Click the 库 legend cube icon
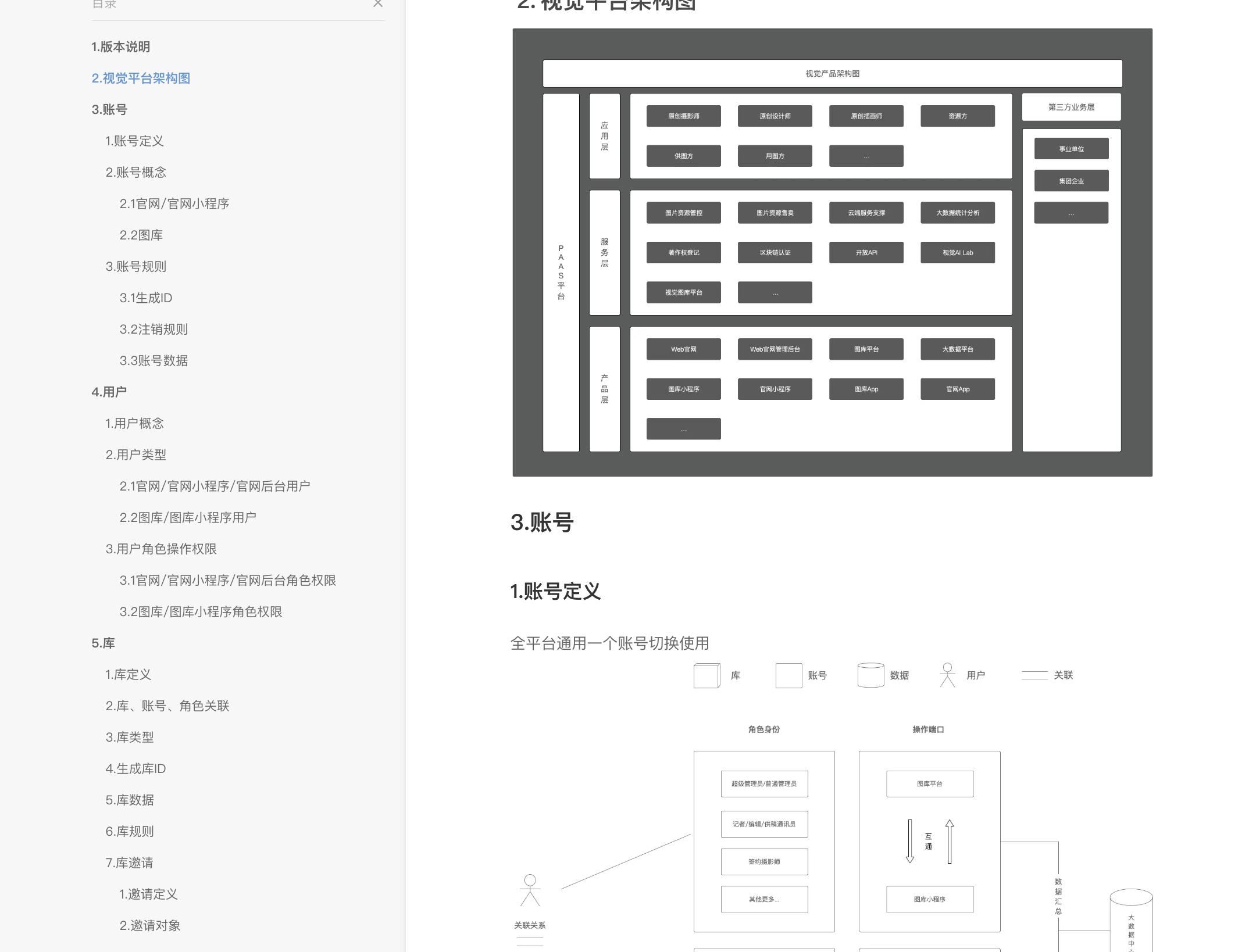The height and width of the screenshot is (952, 1256). (707, 675)
